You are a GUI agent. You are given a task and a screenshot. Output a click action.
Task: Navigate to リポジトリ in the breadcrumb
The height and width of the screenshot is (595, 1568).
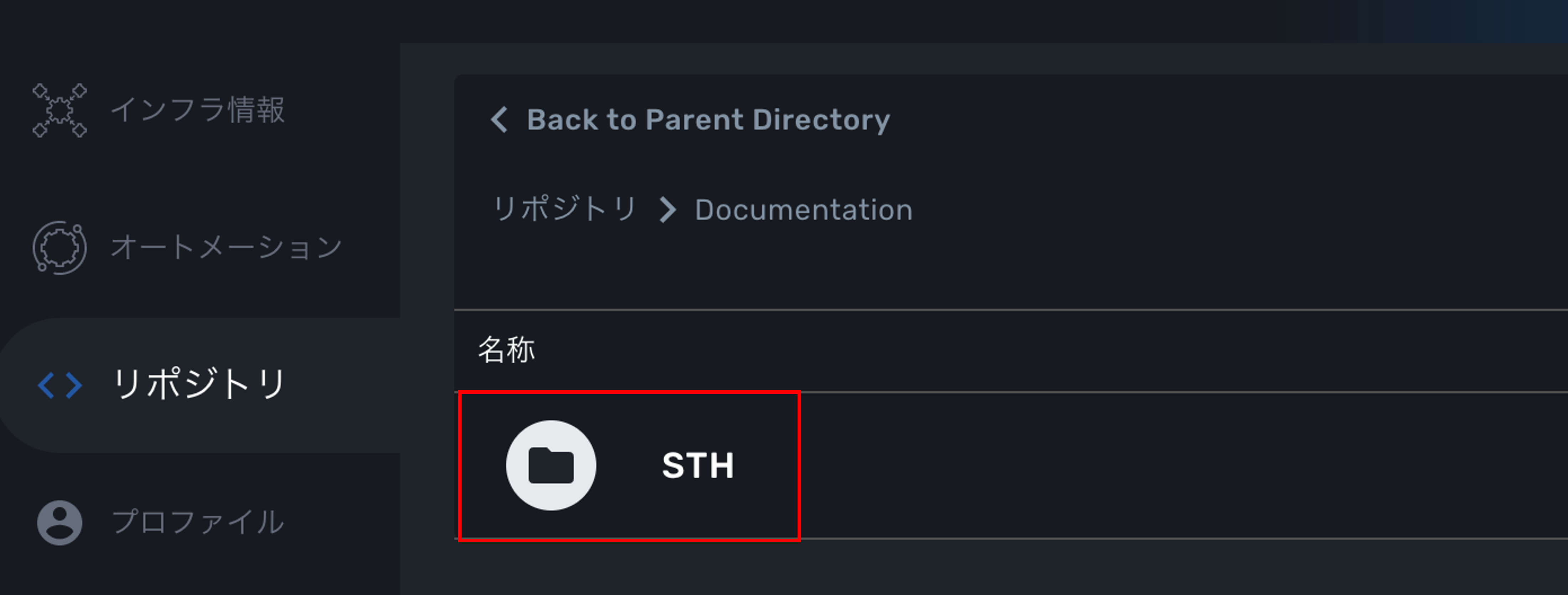564,210
